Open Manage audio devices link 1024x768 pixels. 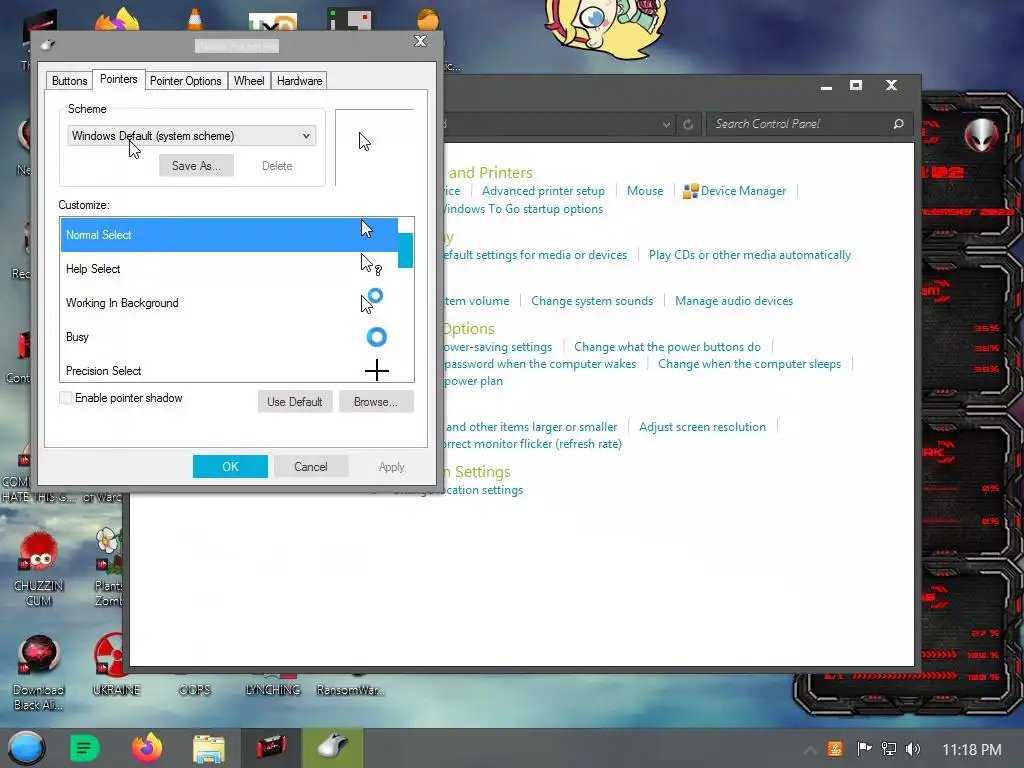tap(734, 300)
